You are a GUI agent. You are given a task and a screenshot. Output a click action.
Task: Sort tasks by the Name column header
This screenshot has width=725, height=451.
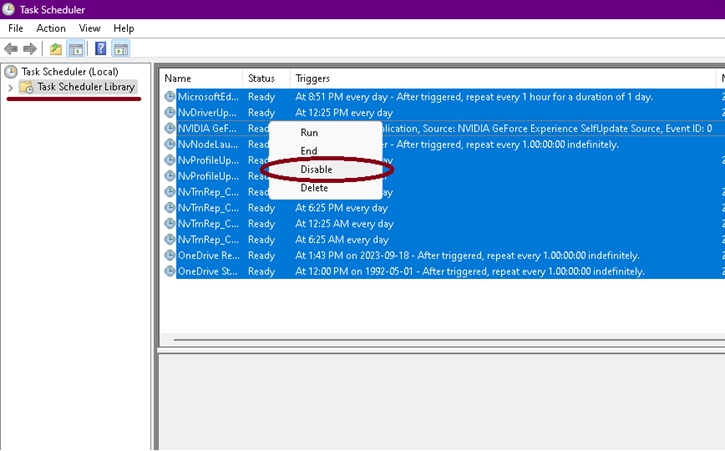pos(200,78)
